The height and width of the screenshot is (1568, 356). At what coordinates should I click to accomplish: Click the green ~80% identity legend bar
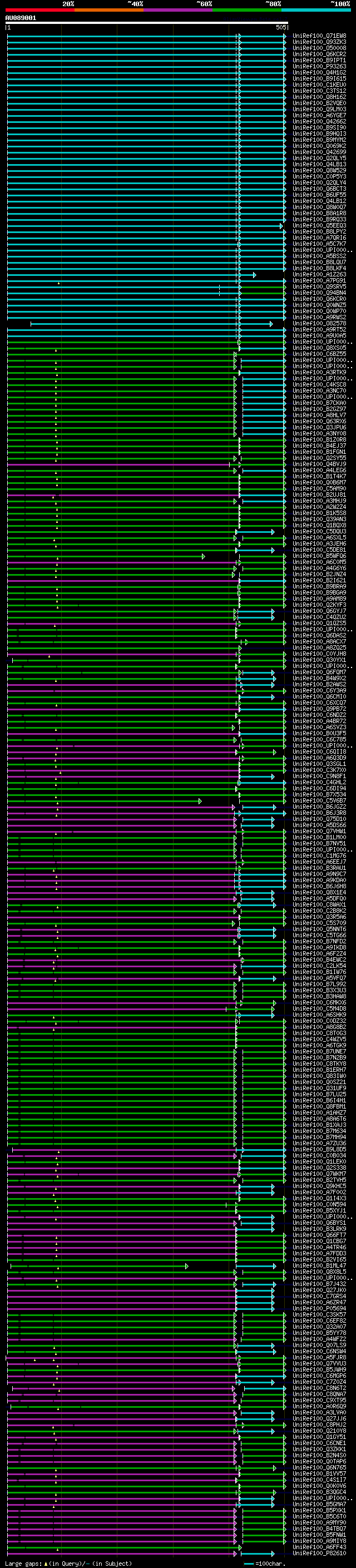[x=247, y=11]
